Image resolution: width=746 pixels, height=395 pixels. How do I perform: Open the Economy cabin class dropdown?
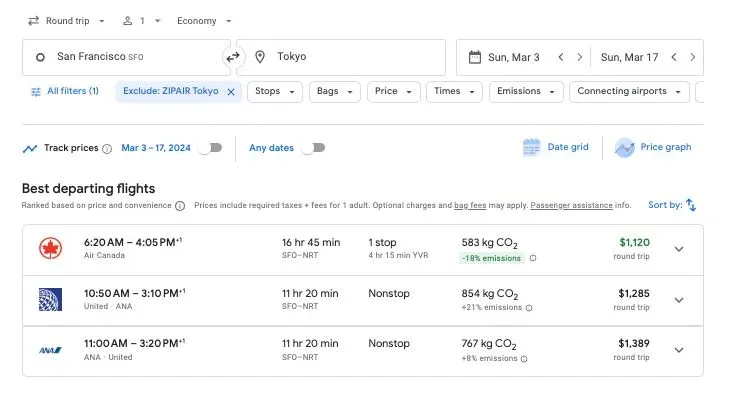204,21
